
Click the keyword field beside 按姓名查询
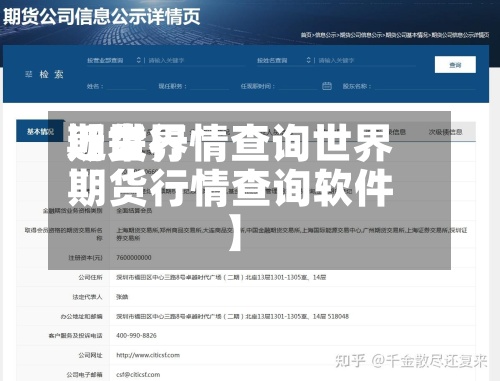367,60
